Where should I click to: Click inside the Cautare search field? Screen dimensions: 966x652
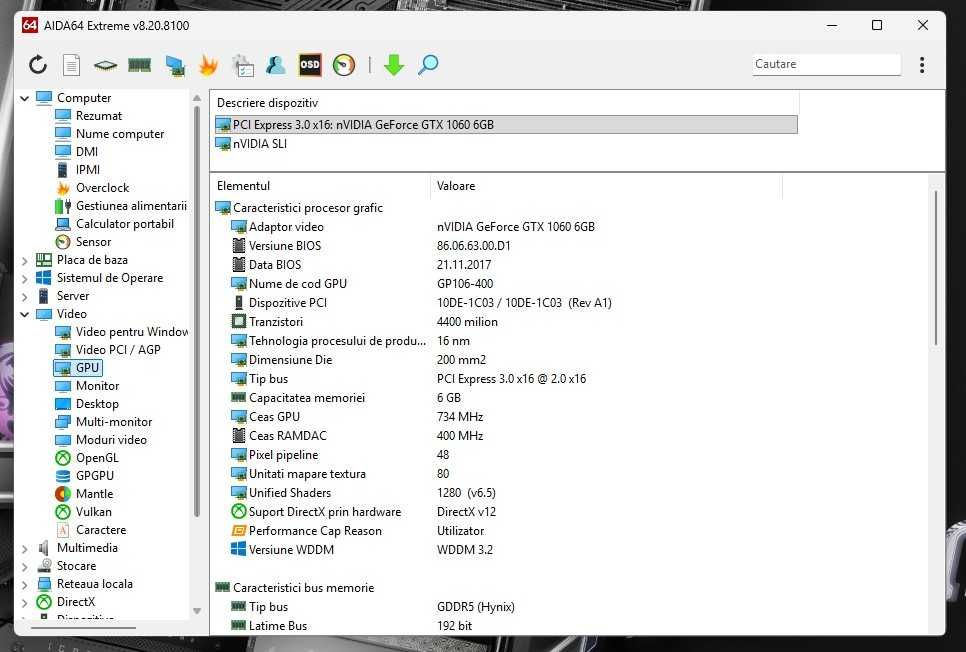tap(826, 64)
